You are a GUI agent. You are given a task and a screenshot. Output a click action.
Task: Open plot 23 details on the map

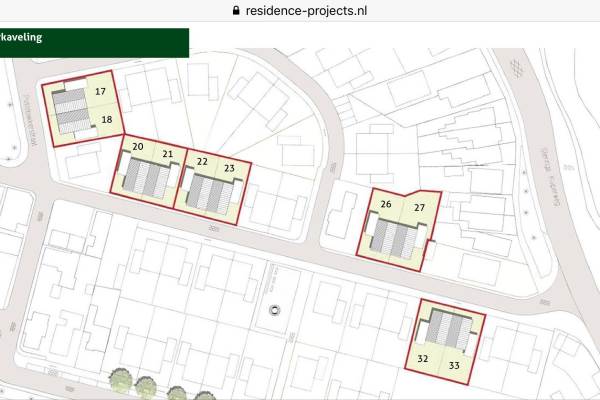coord(230,167)
